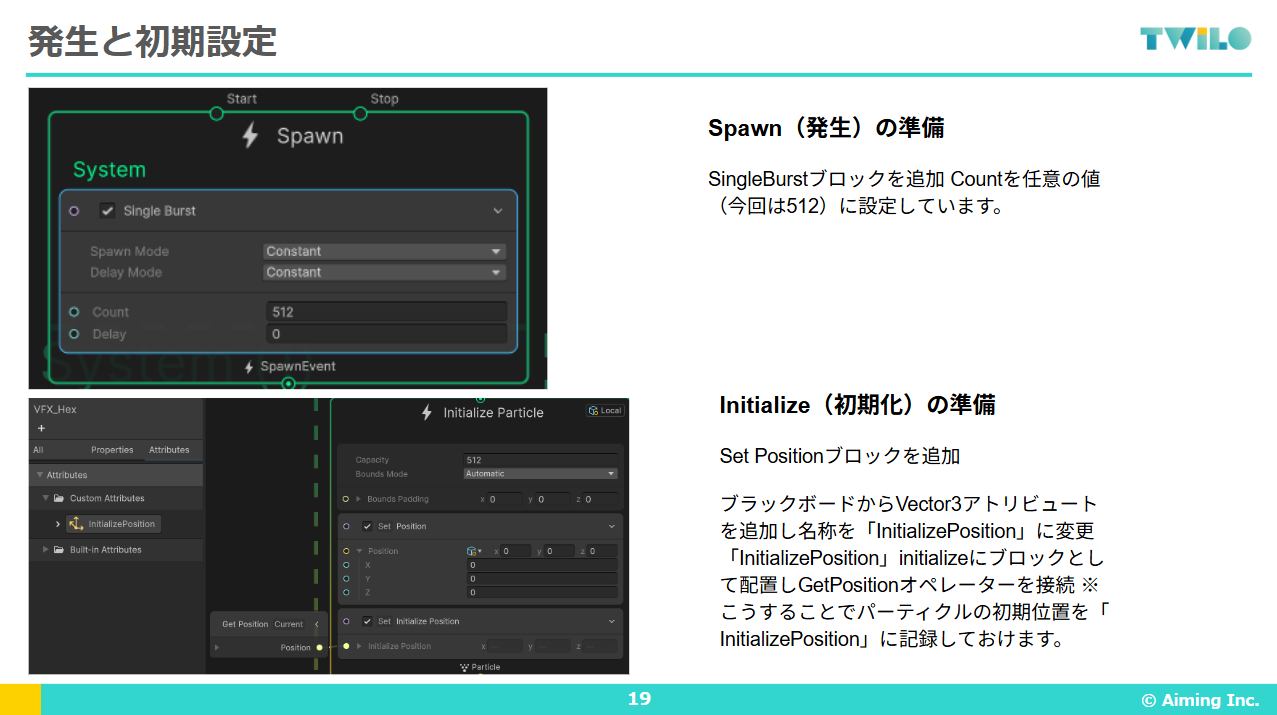1277x715 pixels.
Task: Click the plus icon under VFX_Hex
Action: (x=41, y=428)
